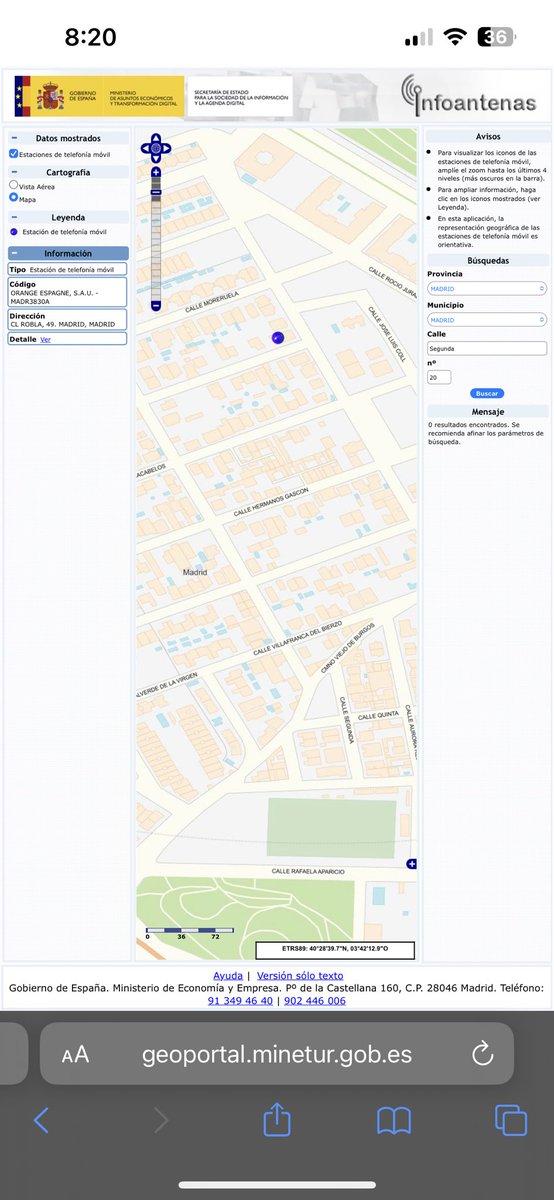Click the ETRS89 coordinates box
The image size is (554, 1200).
click(334, 950)
